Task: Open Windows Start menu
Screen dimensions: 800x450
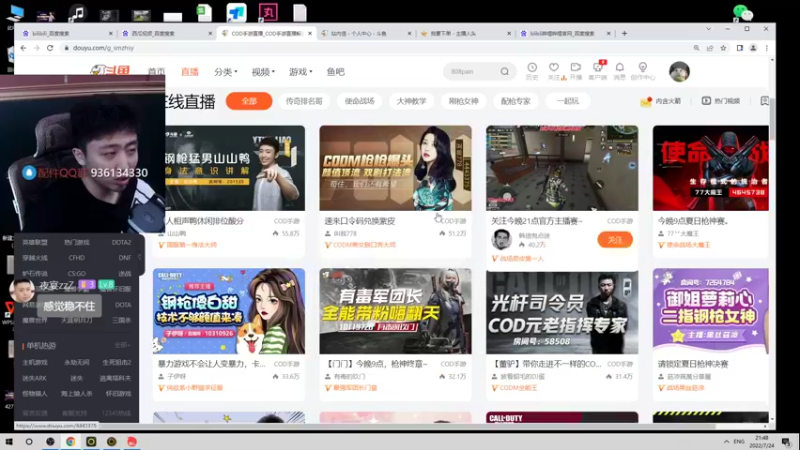Action: click(x=9, y=441)
